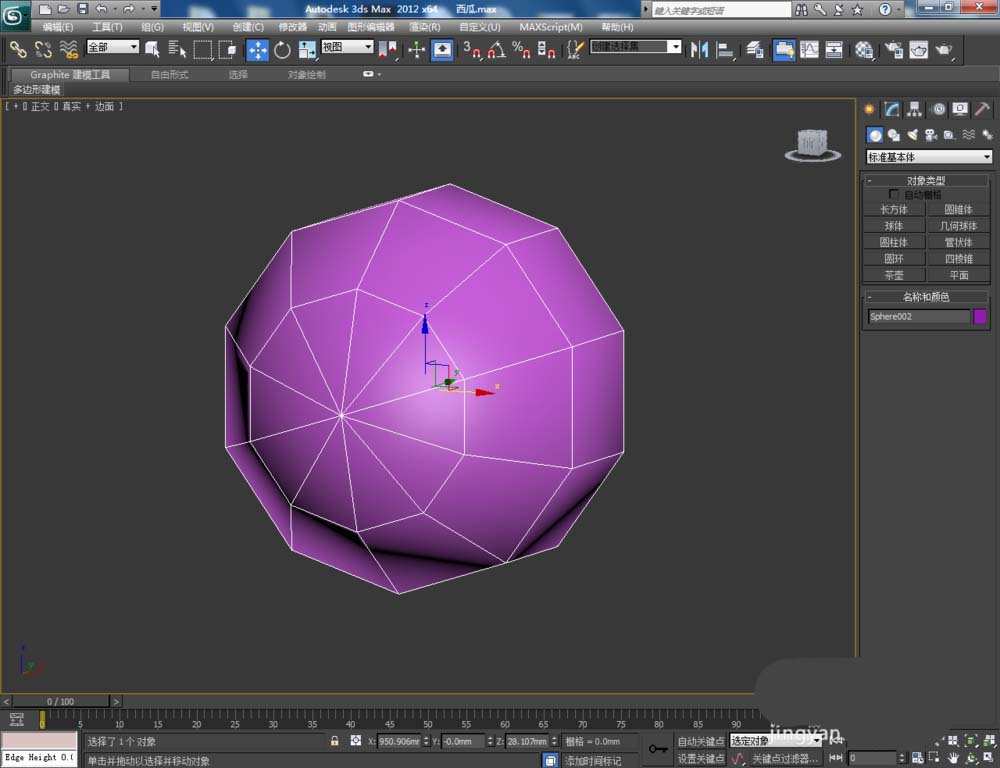Switch to the 自由形式 ribbon tab
The width and height of the screenshot is (1000, 768).
(169, 74)
